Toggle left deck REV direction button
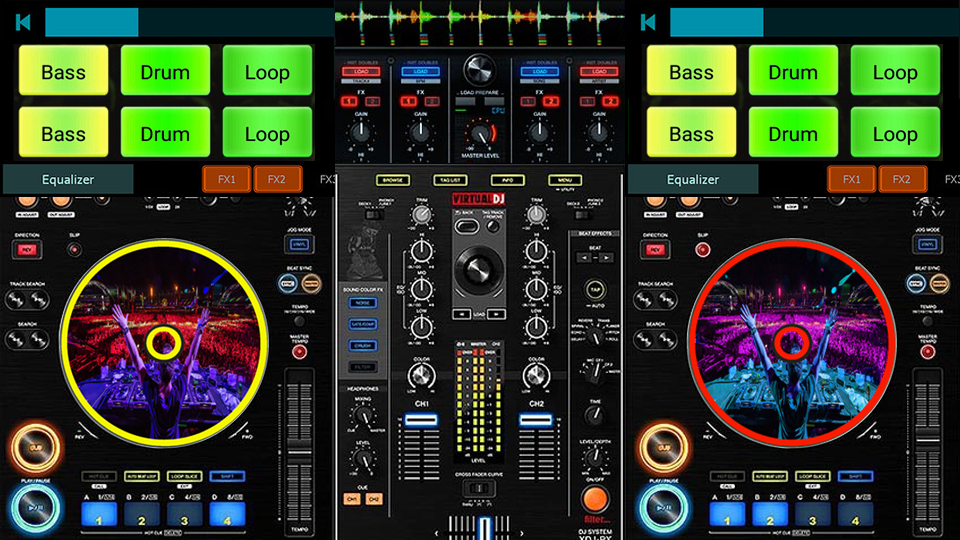The height and width of the screenshot is (540, 960). pos(26,250)
